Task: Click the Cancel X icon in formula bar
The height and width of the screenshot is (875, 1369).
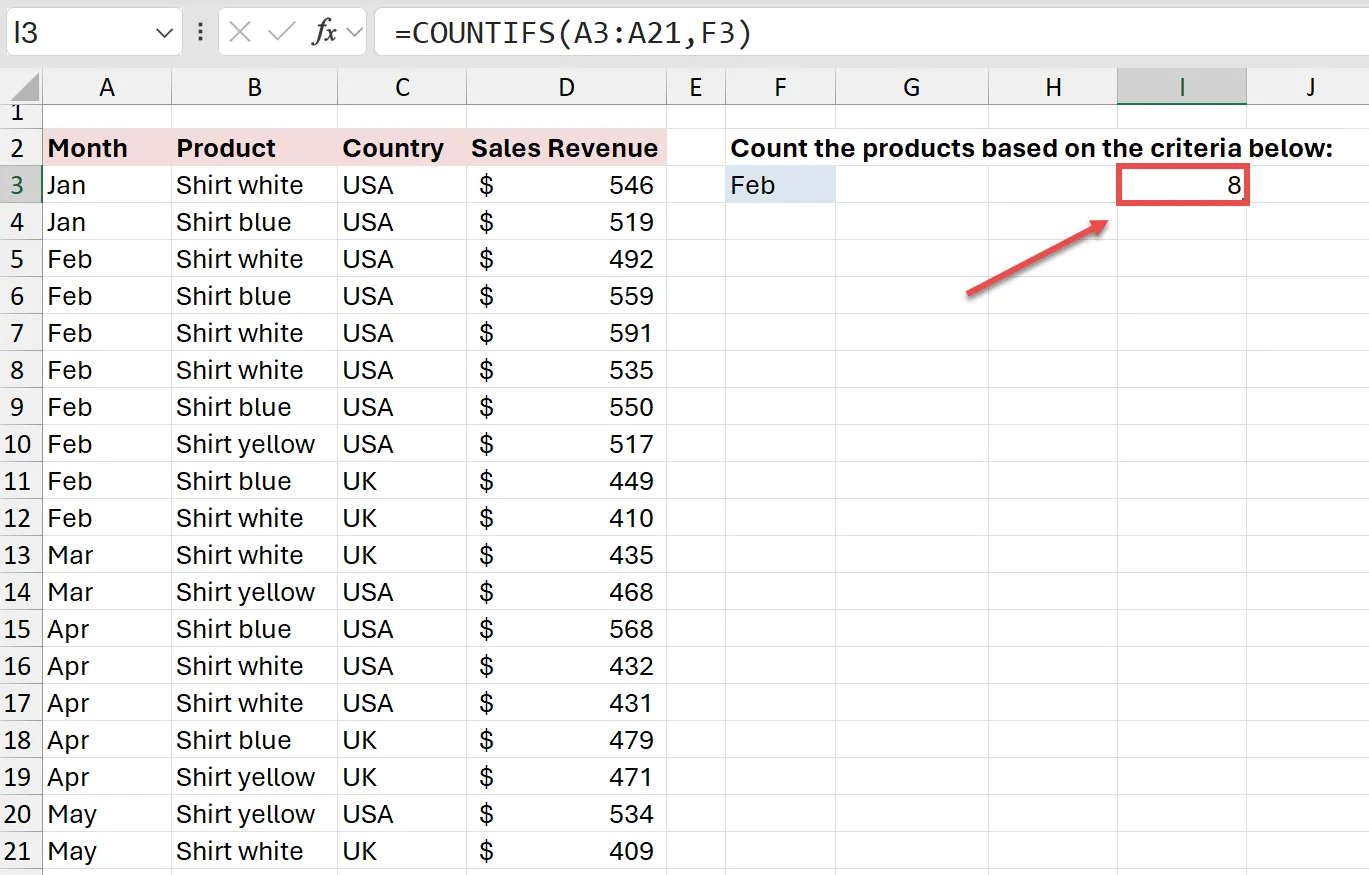Action: coord(240,33)
